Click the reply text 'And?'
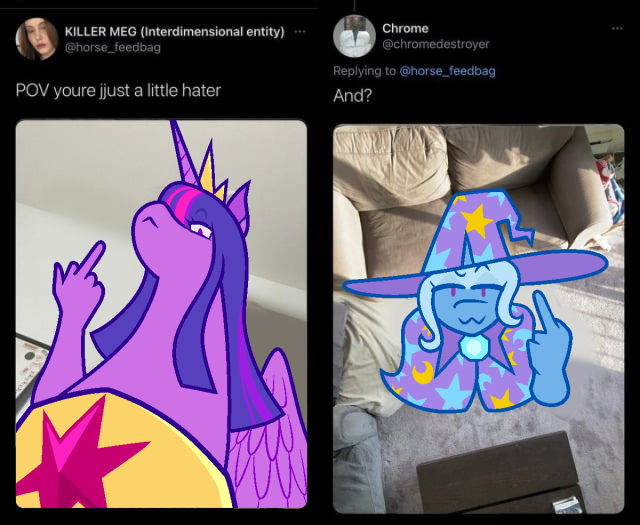 coord(352,96)
